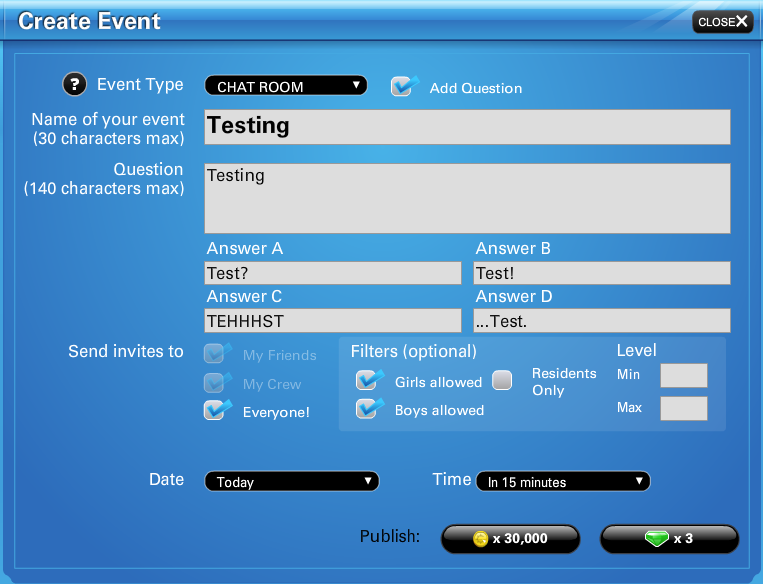Disable the Girls allowed filter

click(x=369, y=381)
